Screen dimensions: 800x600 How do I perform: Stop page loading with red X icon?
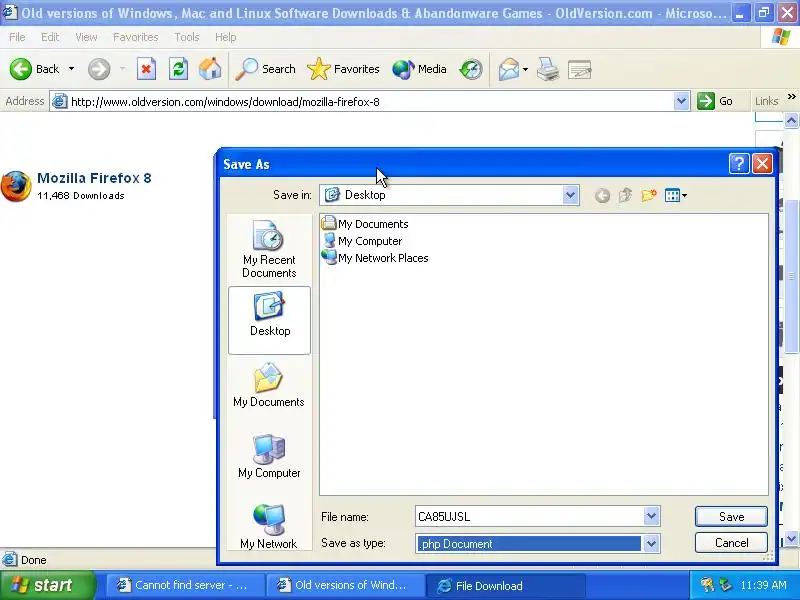tap(146, 69)
